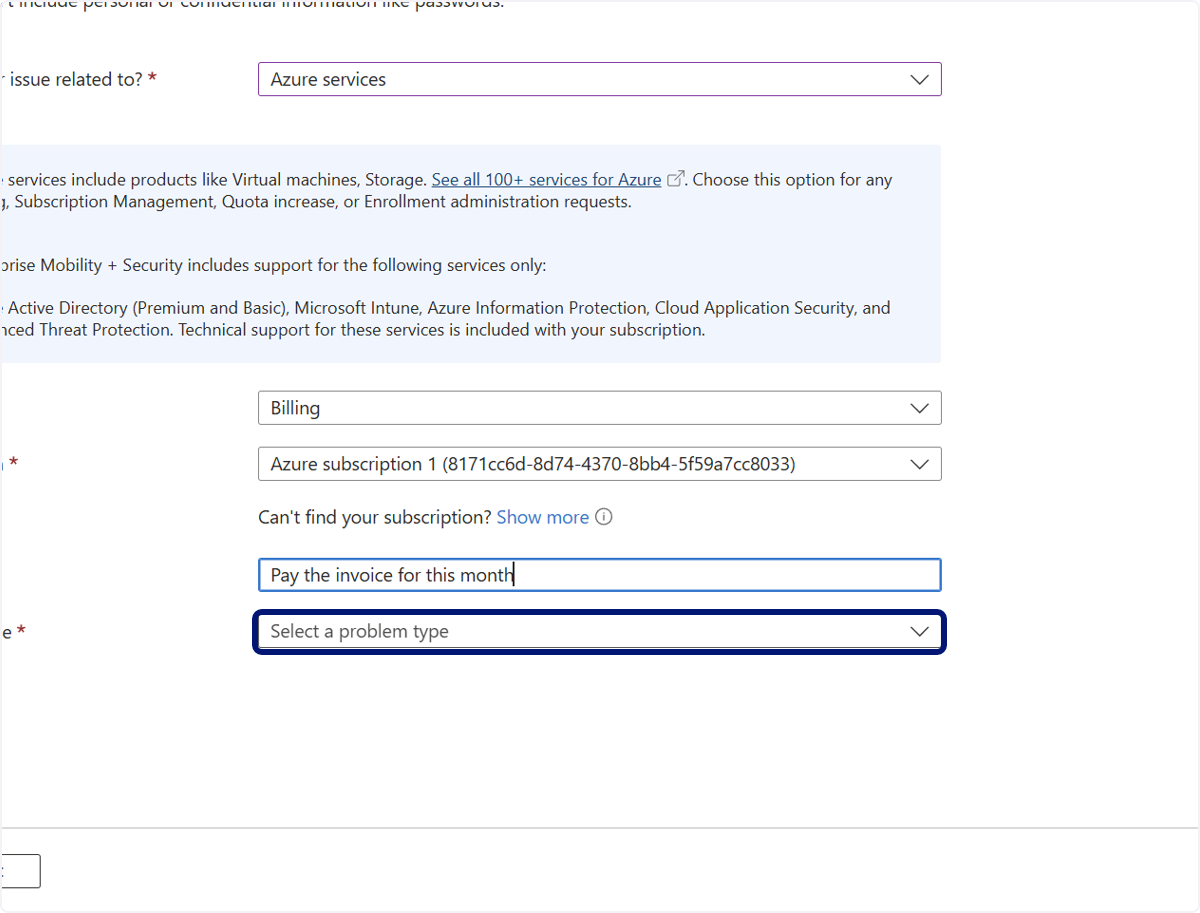This screenshot has width=1200, height=913.
Task: Click the summary field with invoice text
Action: pyautogui.click(x=599, y=575)
